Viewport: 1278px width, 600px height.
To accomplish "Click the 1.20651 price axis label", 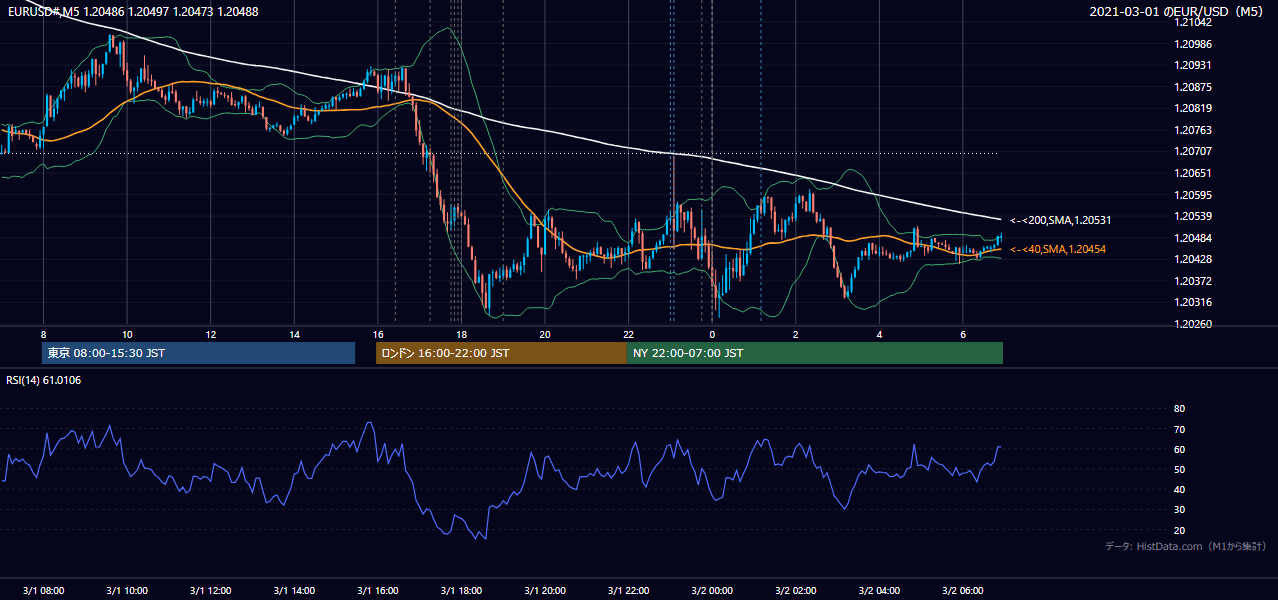I will click(x=1194, y=173).
